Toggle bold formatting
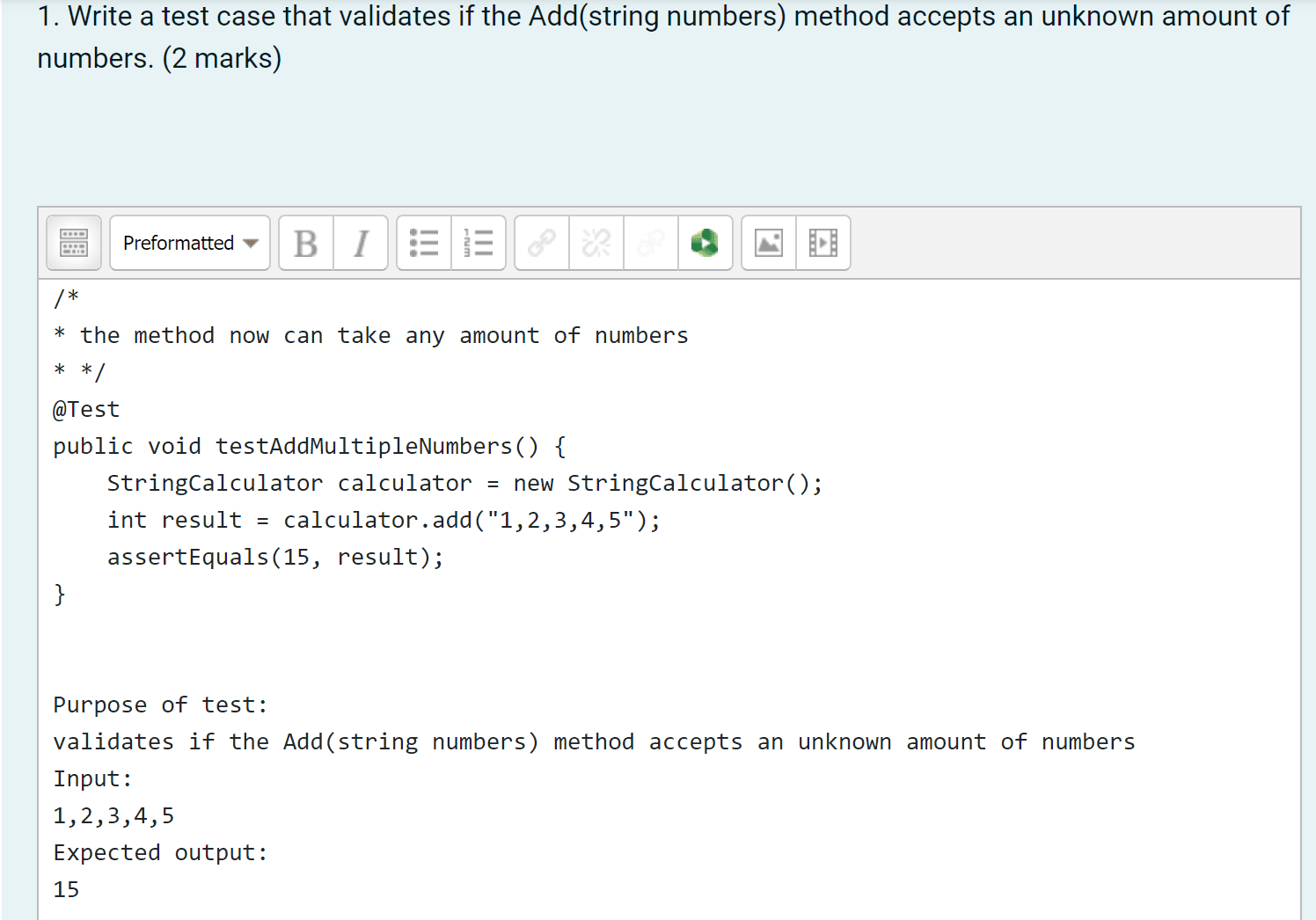 pos(306,243)
